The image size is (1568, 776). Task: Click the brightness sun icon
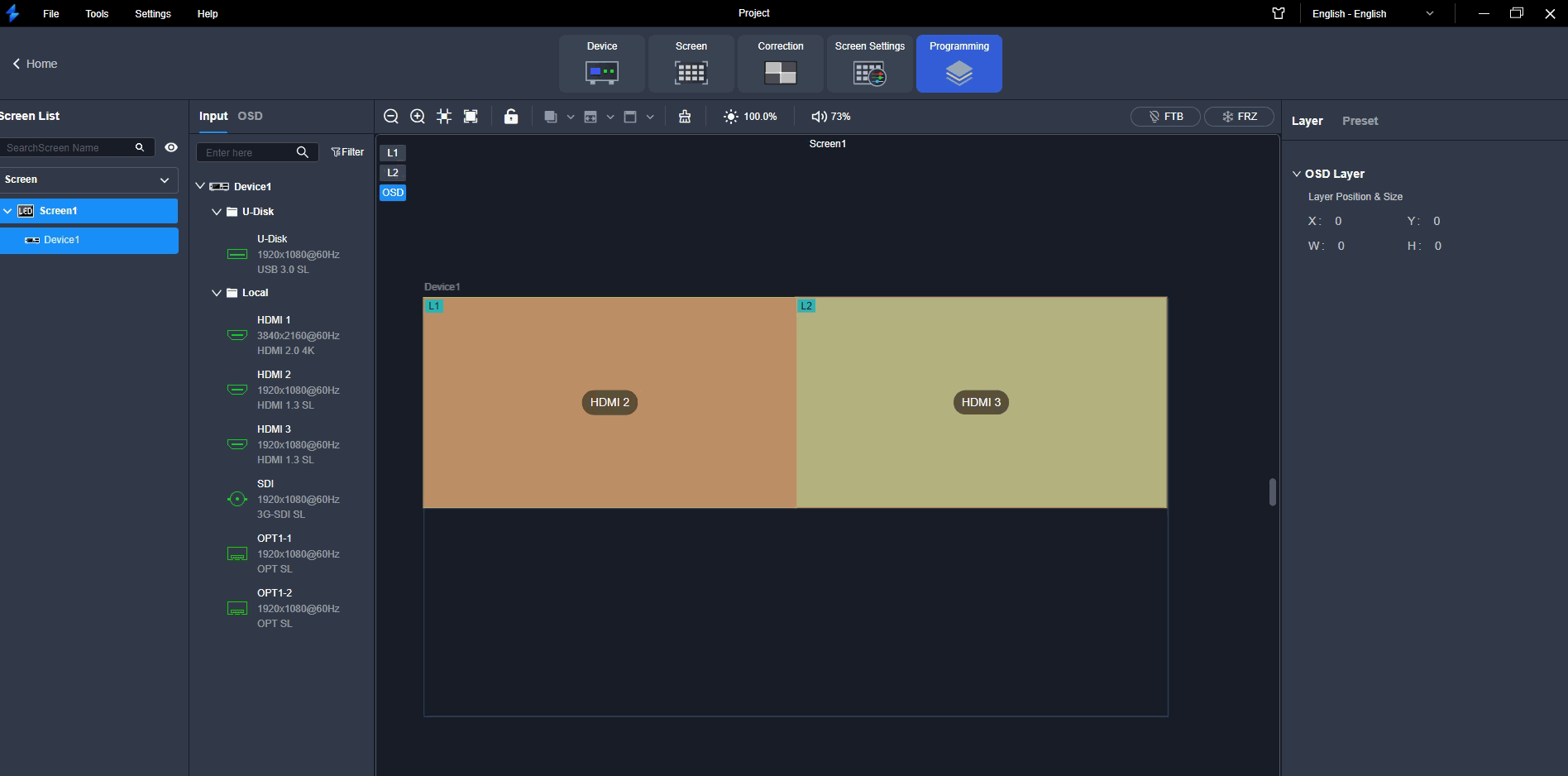pyautogui.click(x=730, y=117)
